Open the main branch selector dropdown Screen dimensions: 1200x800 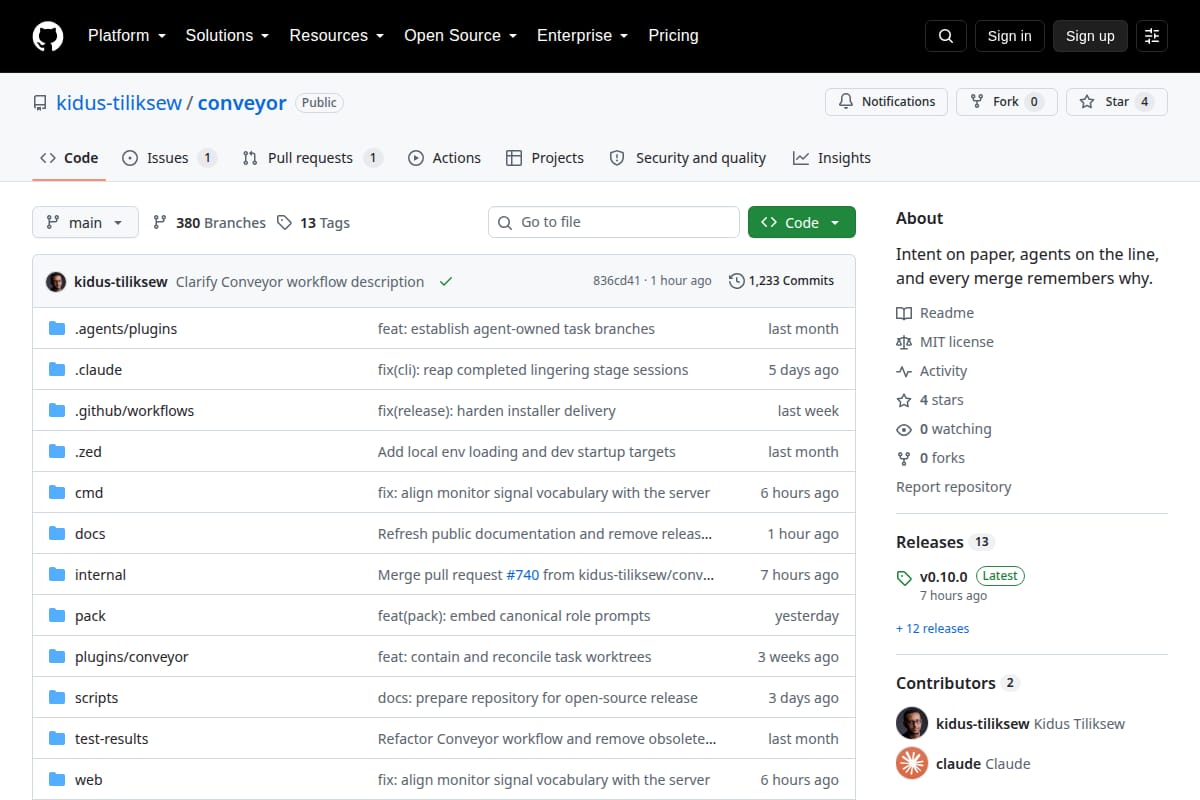85,223
